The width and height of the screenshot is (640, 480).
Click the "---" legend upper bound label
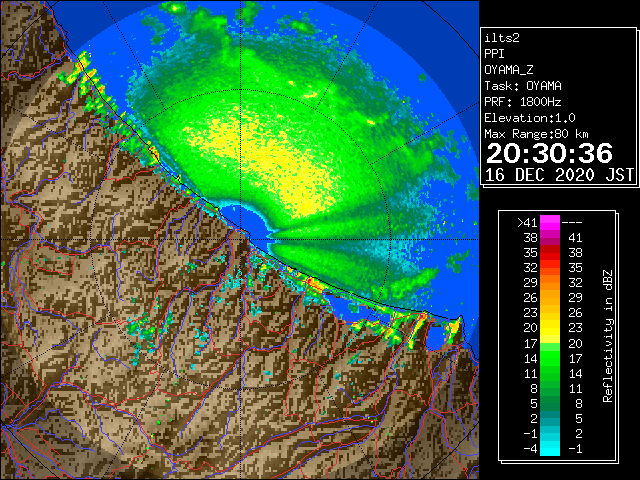[572, 223]
